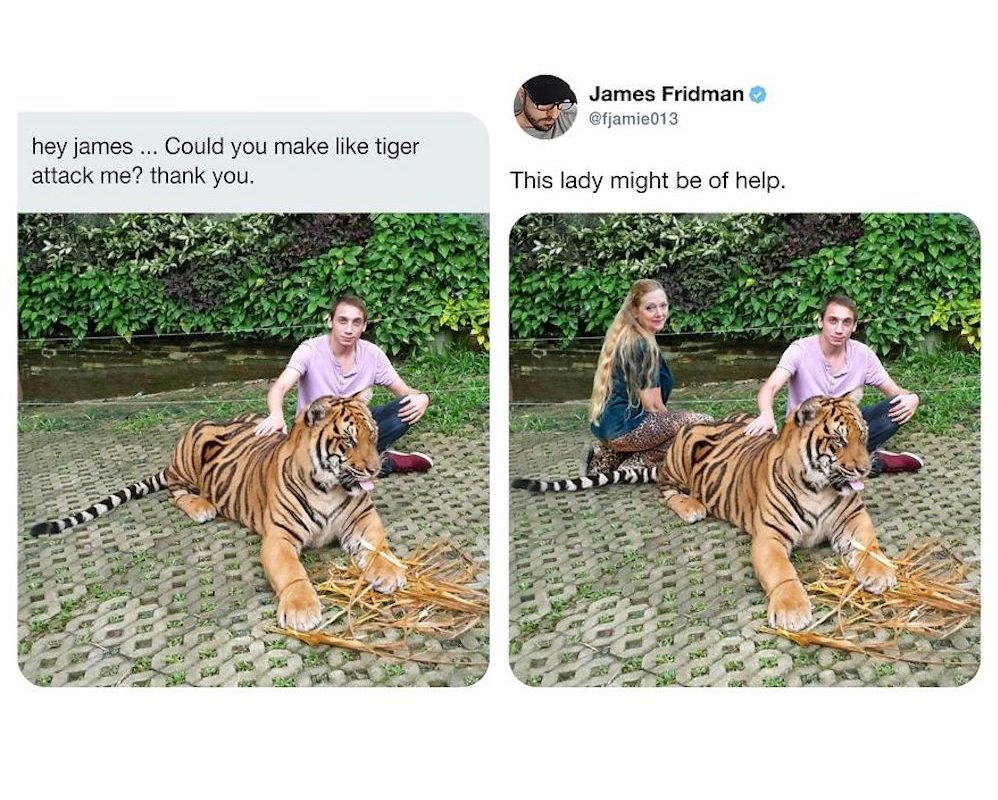Screen dimensions: 998x800
Task: Click the blonde woman's face in the edited photo
Action: (651, 308)
